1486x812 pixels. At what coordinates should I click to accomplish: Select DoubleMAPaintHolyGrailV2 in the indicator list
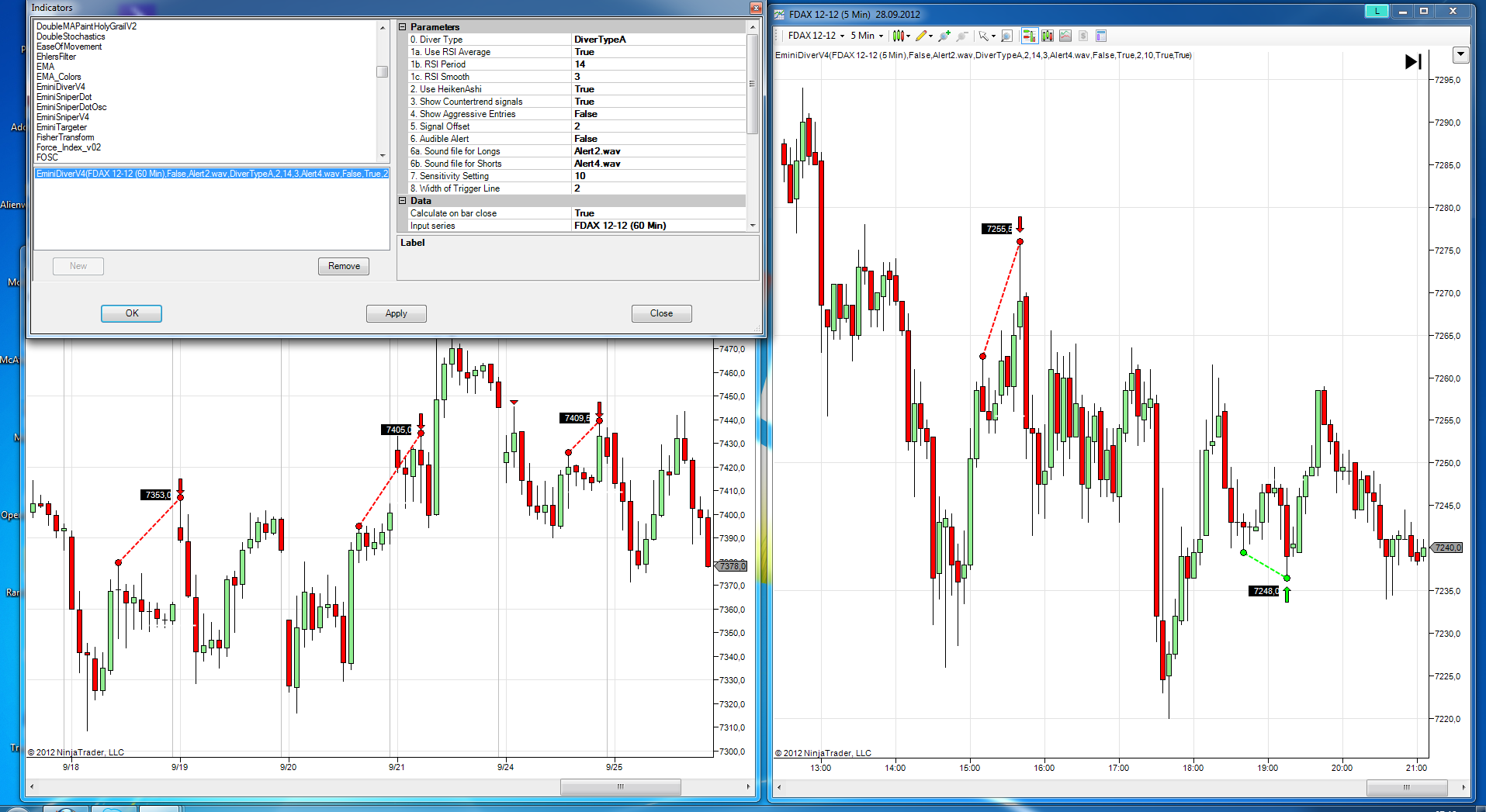[86, 26]
